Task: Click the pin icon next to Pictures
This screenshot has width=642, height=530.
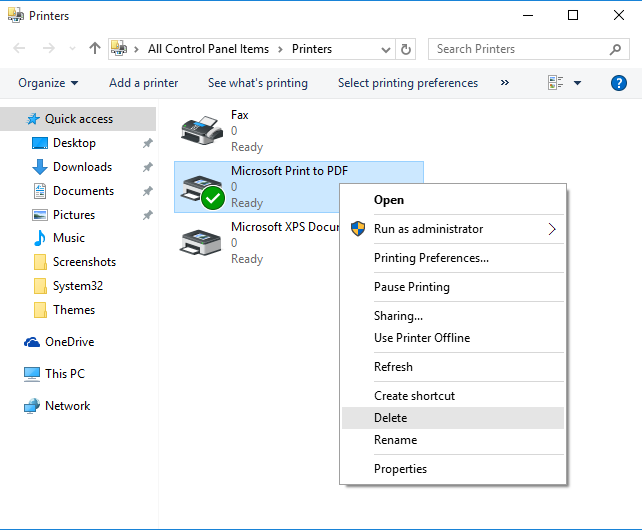Action: (x=147, y=215)
